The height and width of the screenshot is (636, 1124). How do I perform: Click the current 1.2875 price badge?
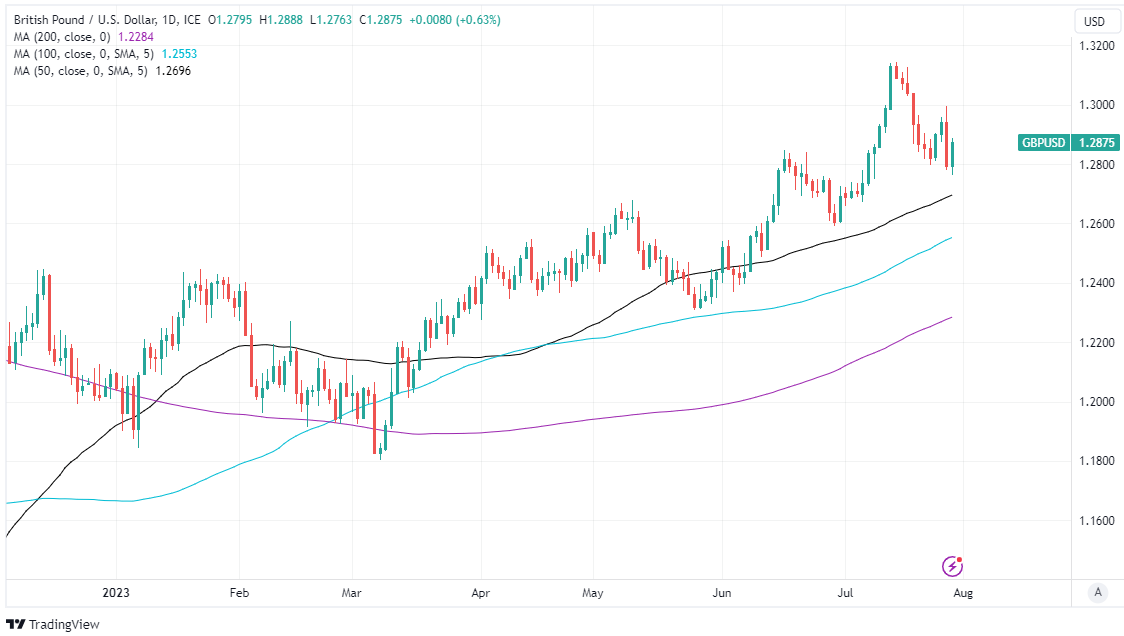click(1096, 143)
